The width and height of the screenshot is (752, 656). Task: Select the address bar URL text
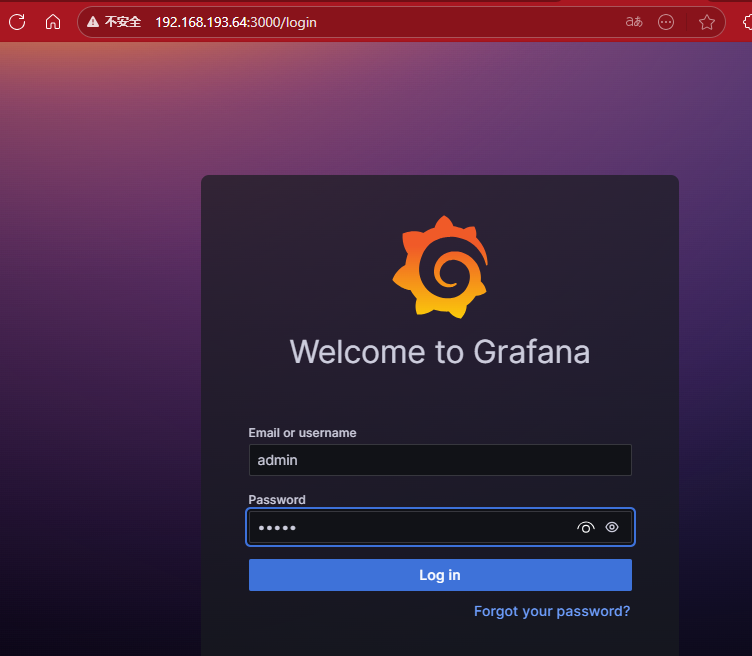(236, 23)
